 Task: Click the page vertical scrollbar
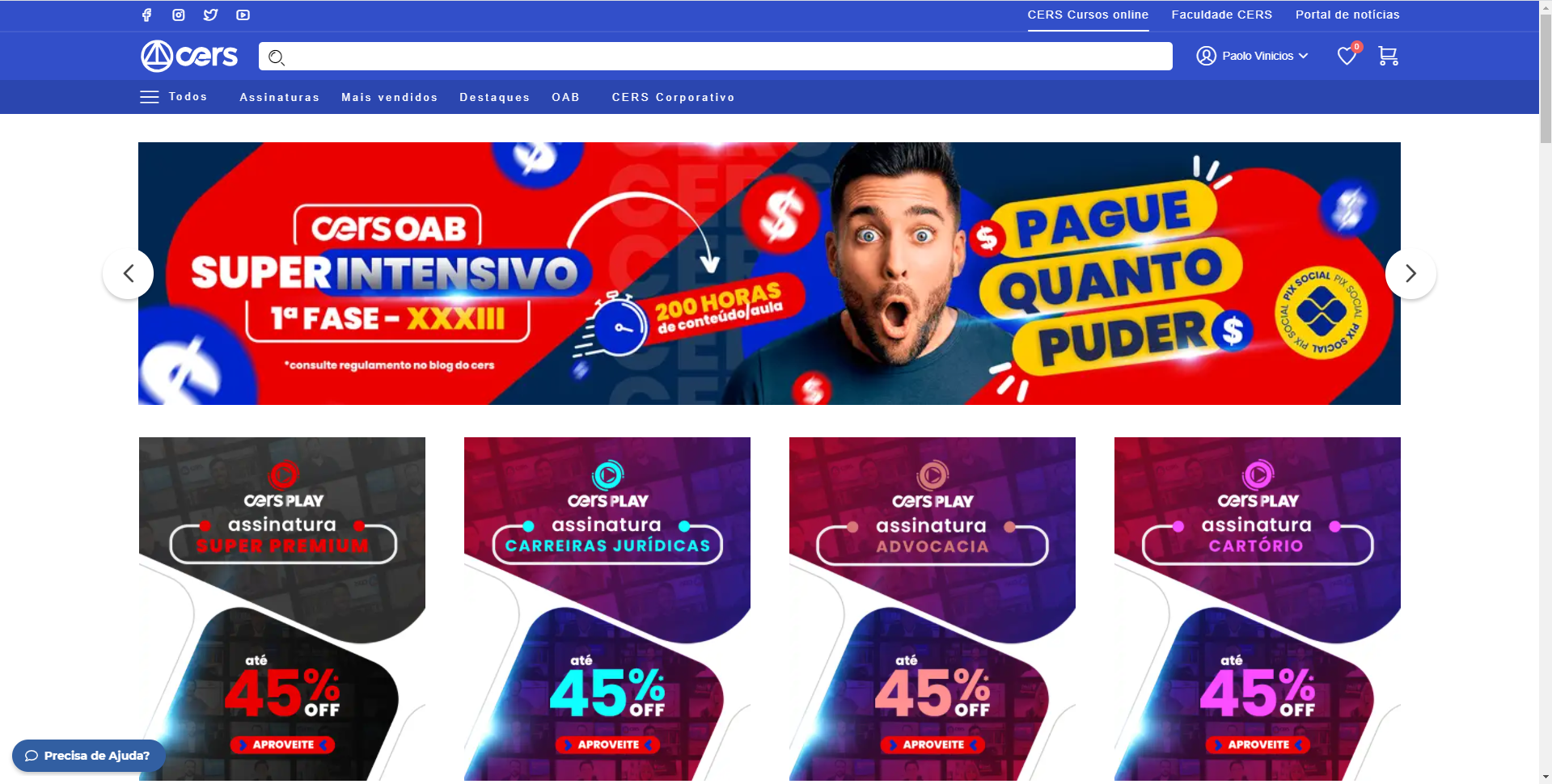click(x=1546, y=392)
